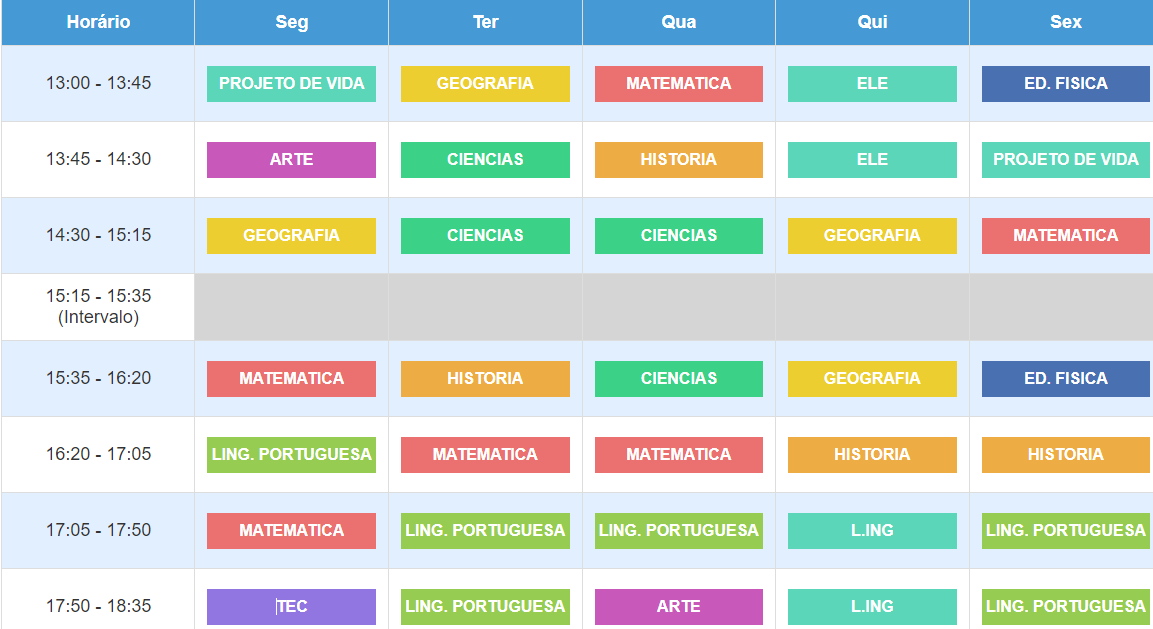Select Thursday's GEOGRAFIA block at 15:35
Screen dimensions: 1153x629
tap(872, 379)
